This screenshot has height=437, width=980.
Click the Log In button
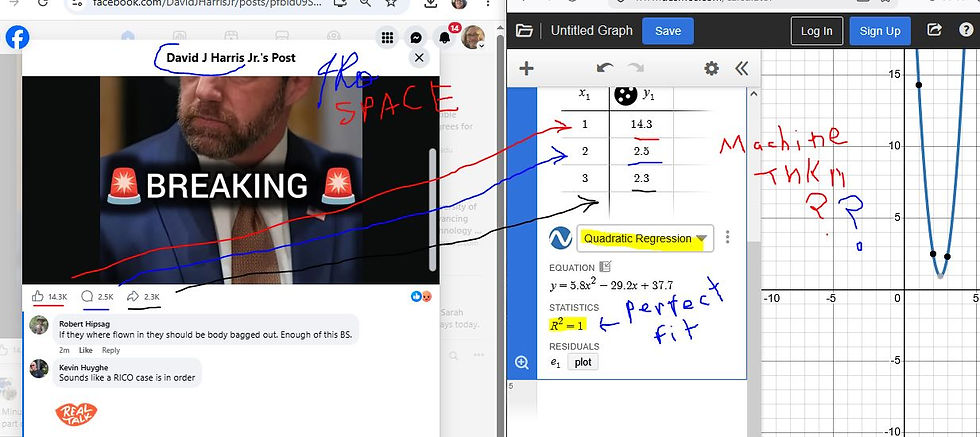click(816, 31)
